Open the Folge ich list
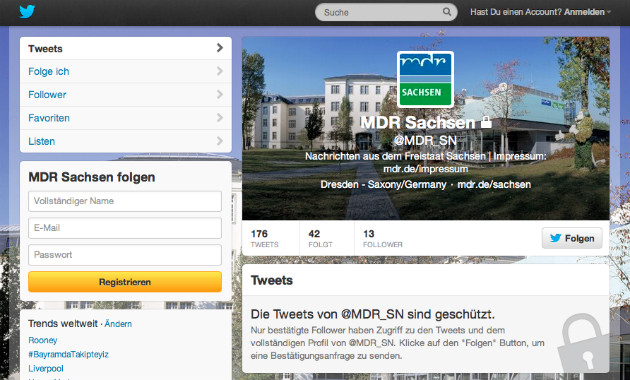The image size is (630, 380). 126,72
